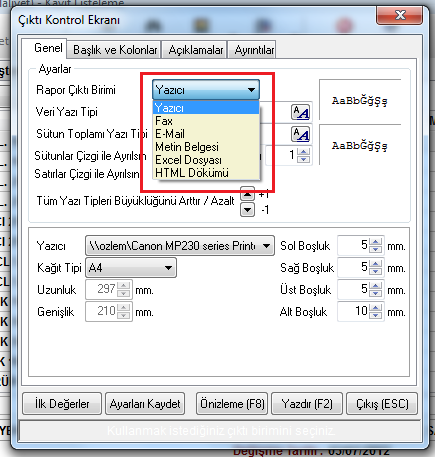
Task: Click Ayarları Kaydet button
Action: [x=145, y=404]
